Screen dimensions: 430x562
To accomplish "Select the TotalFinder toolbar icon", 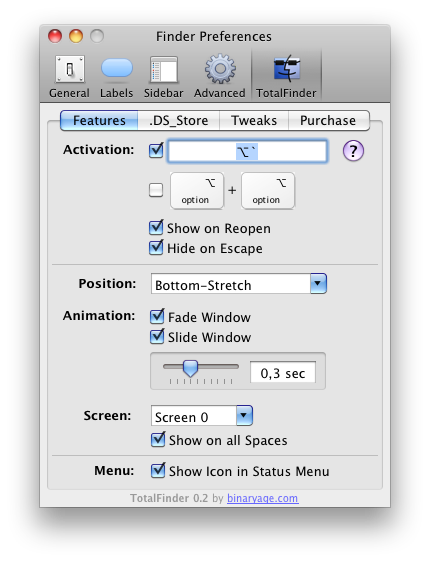I will 286,77.
